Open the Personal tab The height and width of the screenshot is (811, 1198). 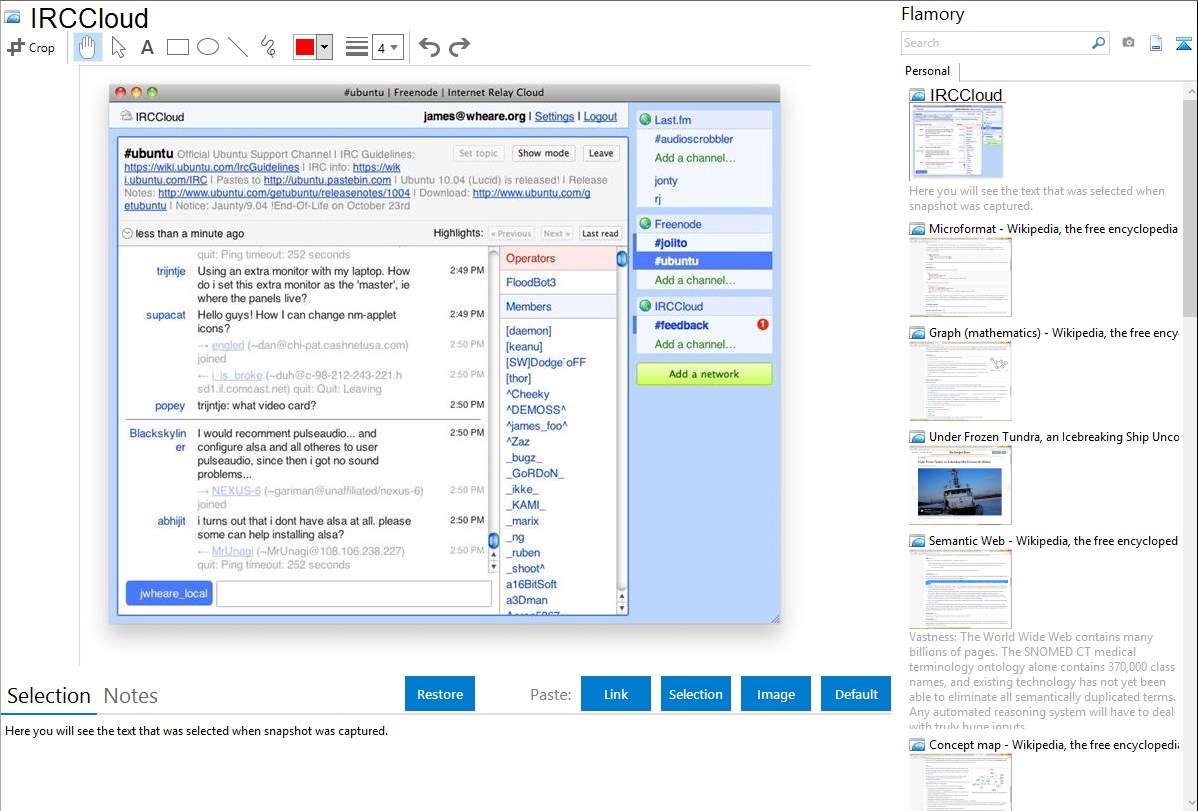point(928,70)
